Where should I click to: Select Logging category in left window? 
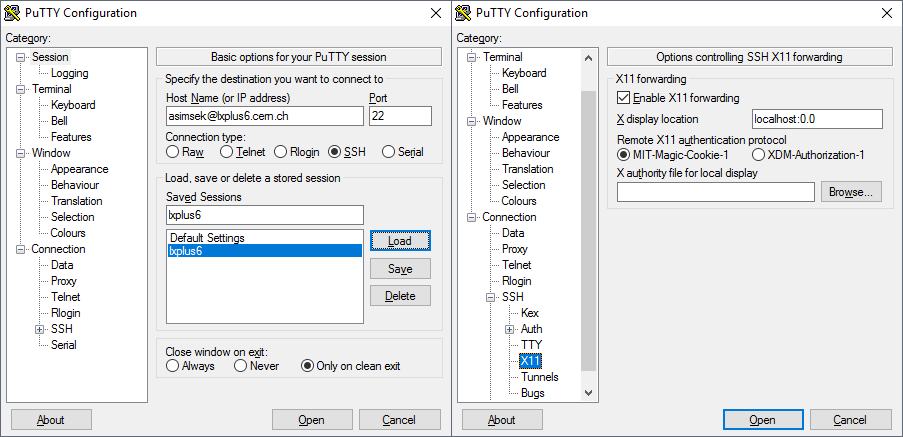[x=70, y=73]
